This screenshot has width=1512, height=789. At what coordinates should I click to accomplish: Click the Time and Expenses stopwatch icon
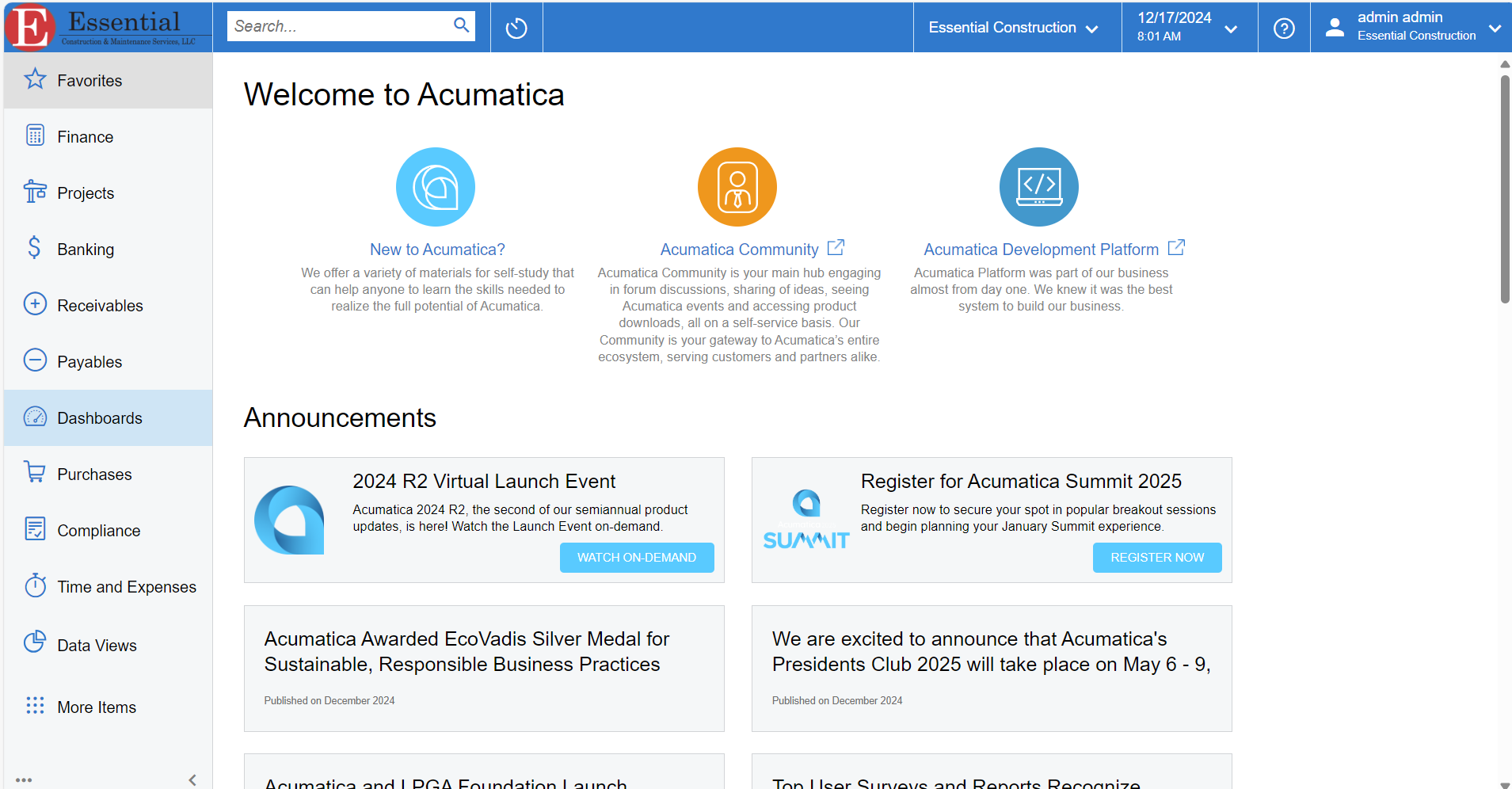coord(35,585)
